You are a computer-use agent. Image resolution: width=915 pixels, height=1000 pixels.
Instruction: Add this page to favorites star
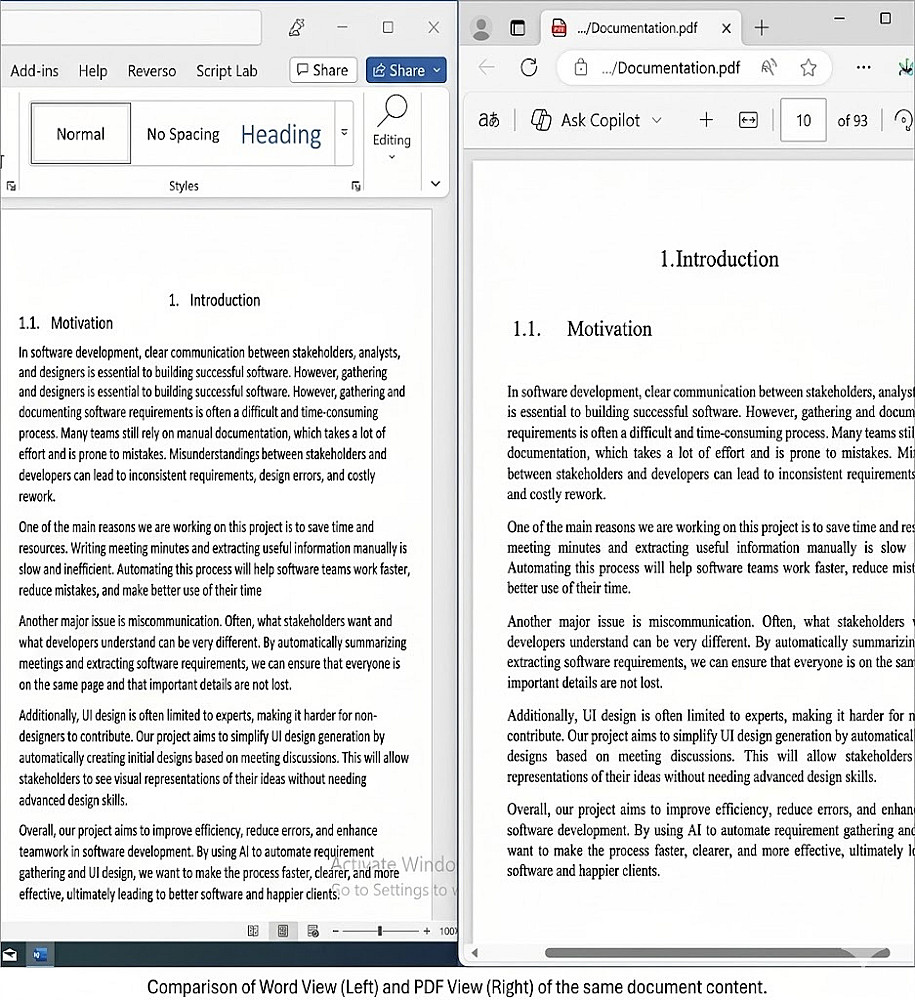[x=808, y=68]
